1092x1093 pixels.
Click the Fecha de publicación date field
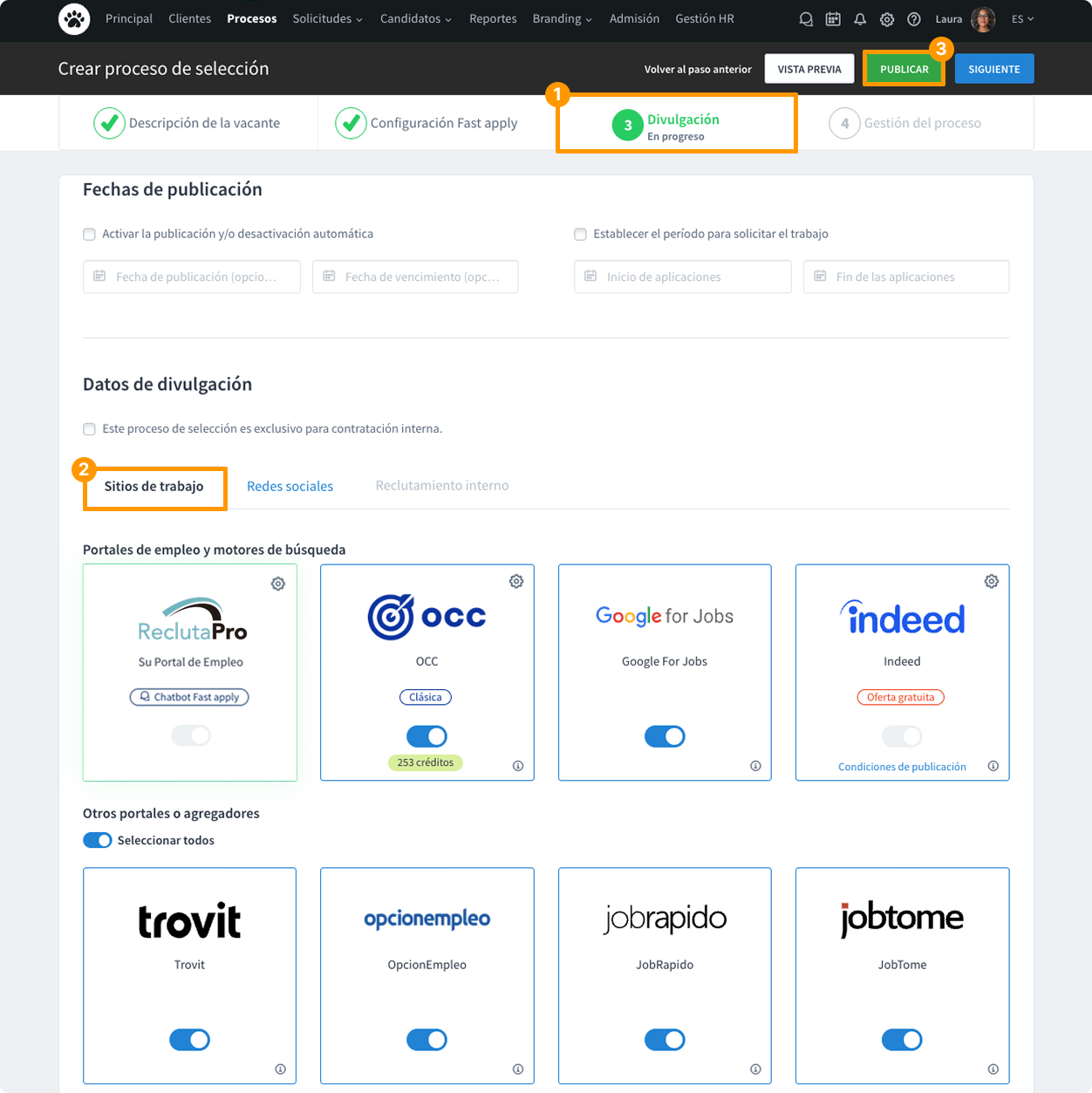[x=192, y=277]
